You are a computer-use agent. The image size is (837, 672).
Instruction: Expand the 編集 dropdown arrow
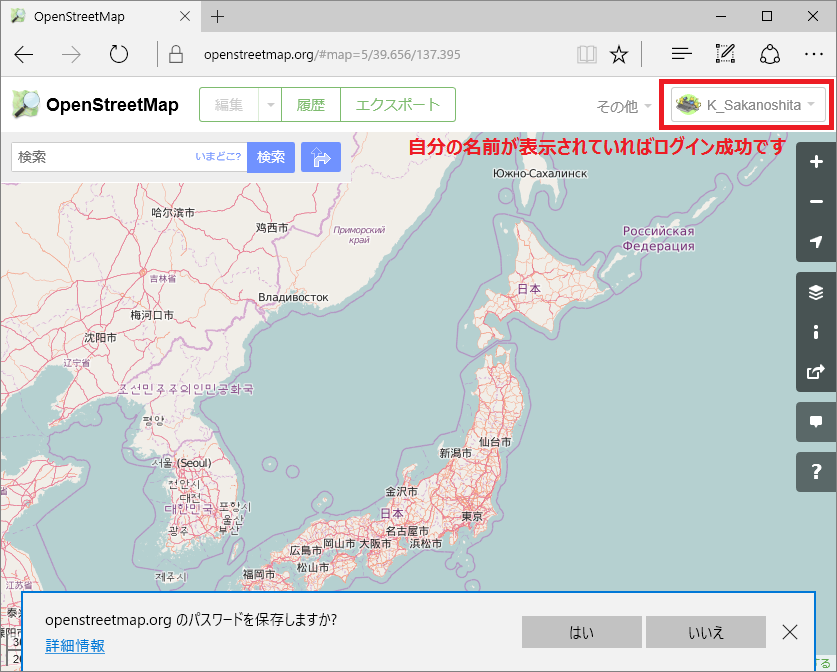tap(271, 105)
